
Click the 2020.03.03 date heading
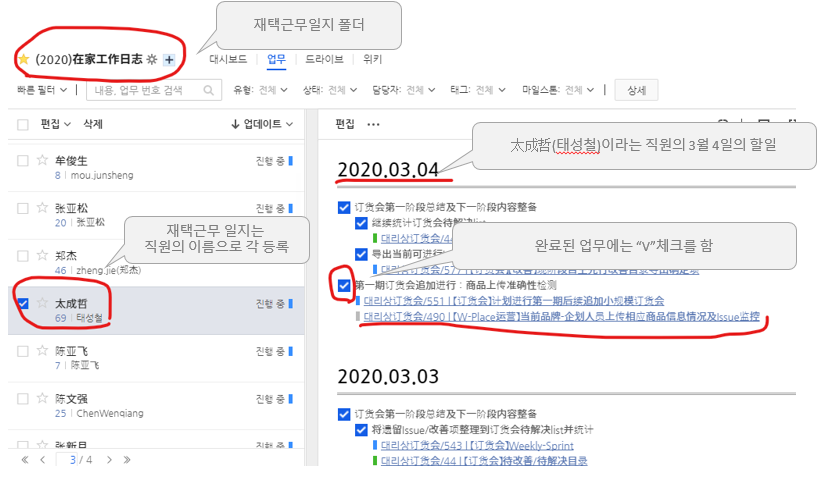click(388, 377)
